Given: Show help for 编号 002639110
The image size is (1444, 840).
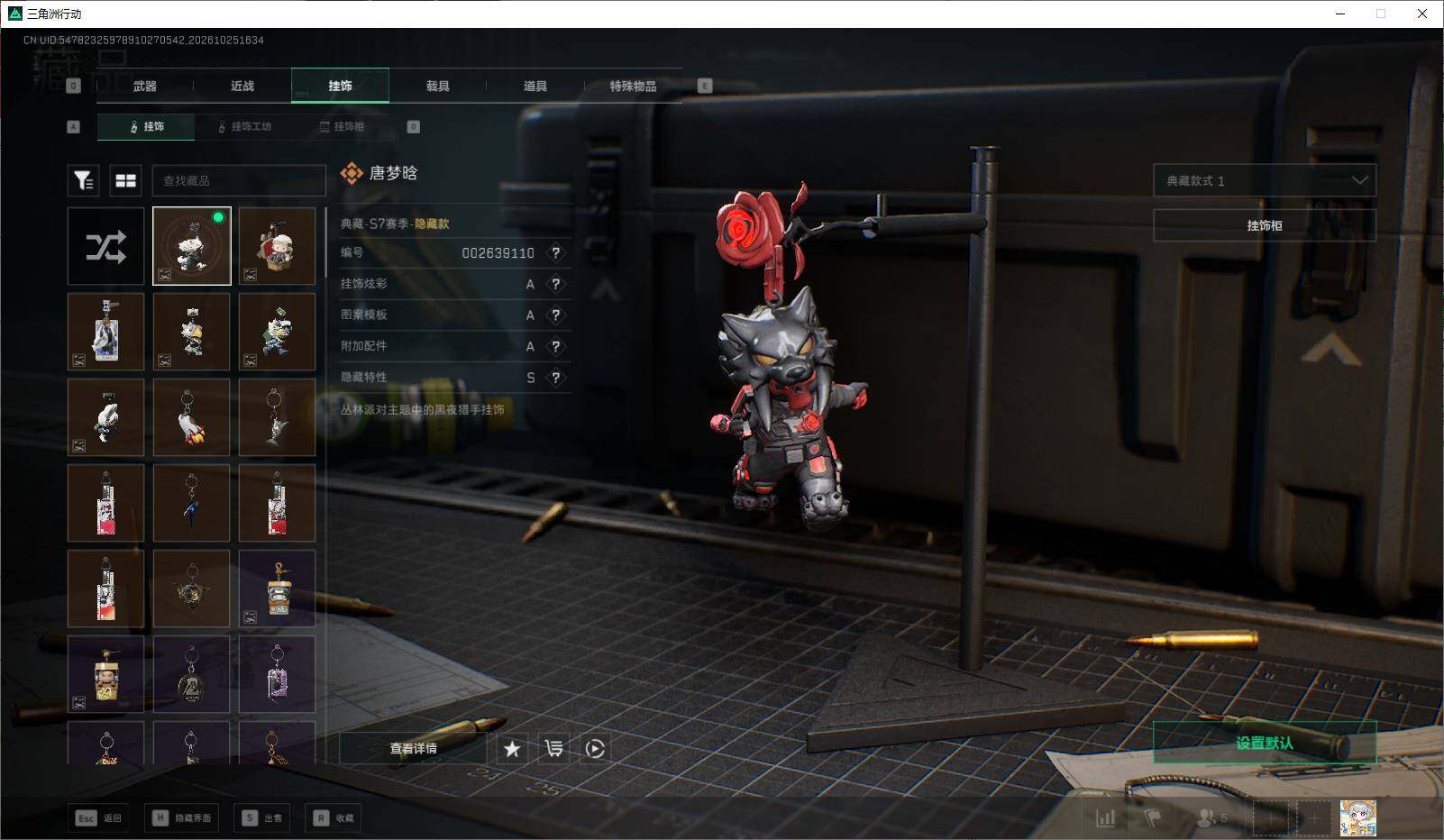Looking at the screenshot, I should pos(556,253).
